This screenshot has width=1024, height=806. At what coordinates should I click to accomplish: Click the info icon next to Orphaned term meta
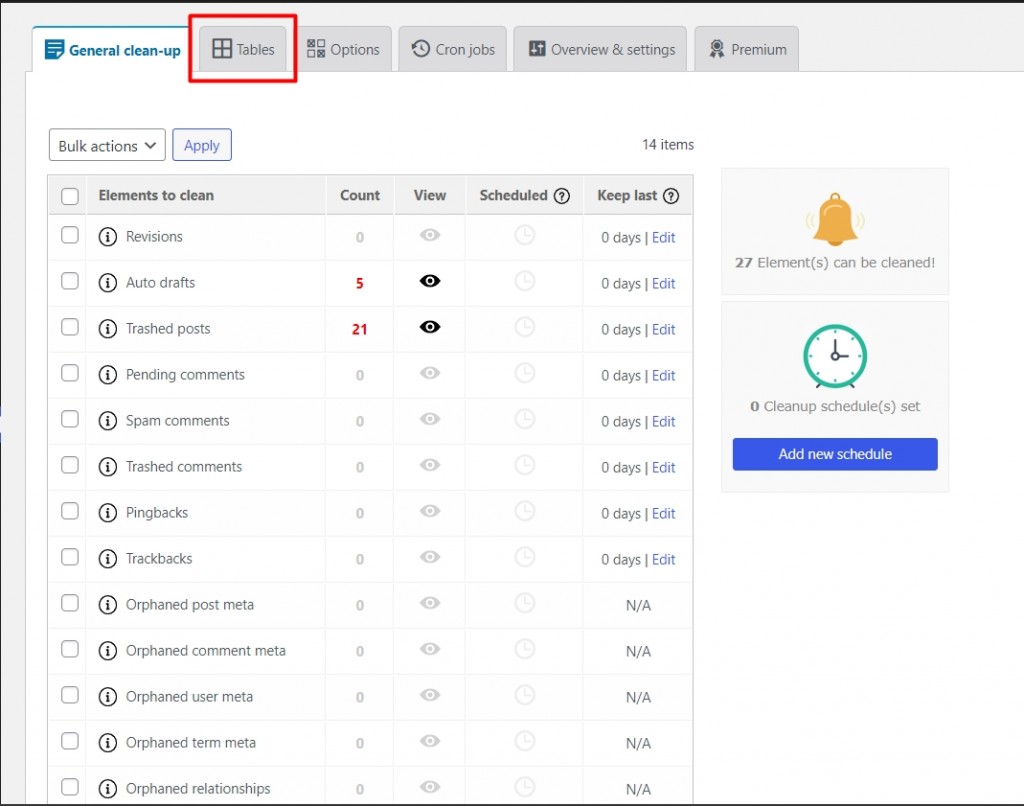click(108, 743)
